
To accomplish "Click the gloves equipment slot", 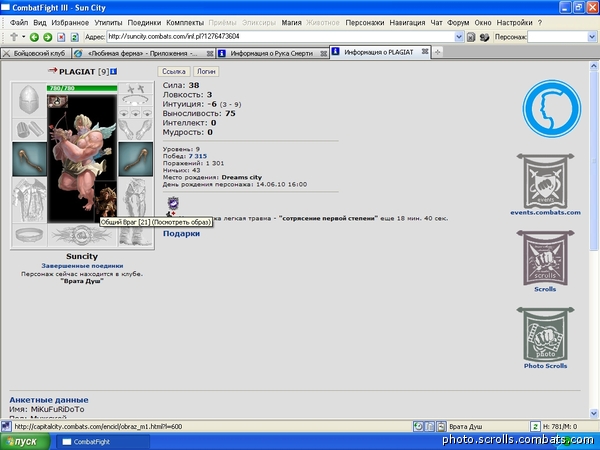I will [x=135, y=129].
